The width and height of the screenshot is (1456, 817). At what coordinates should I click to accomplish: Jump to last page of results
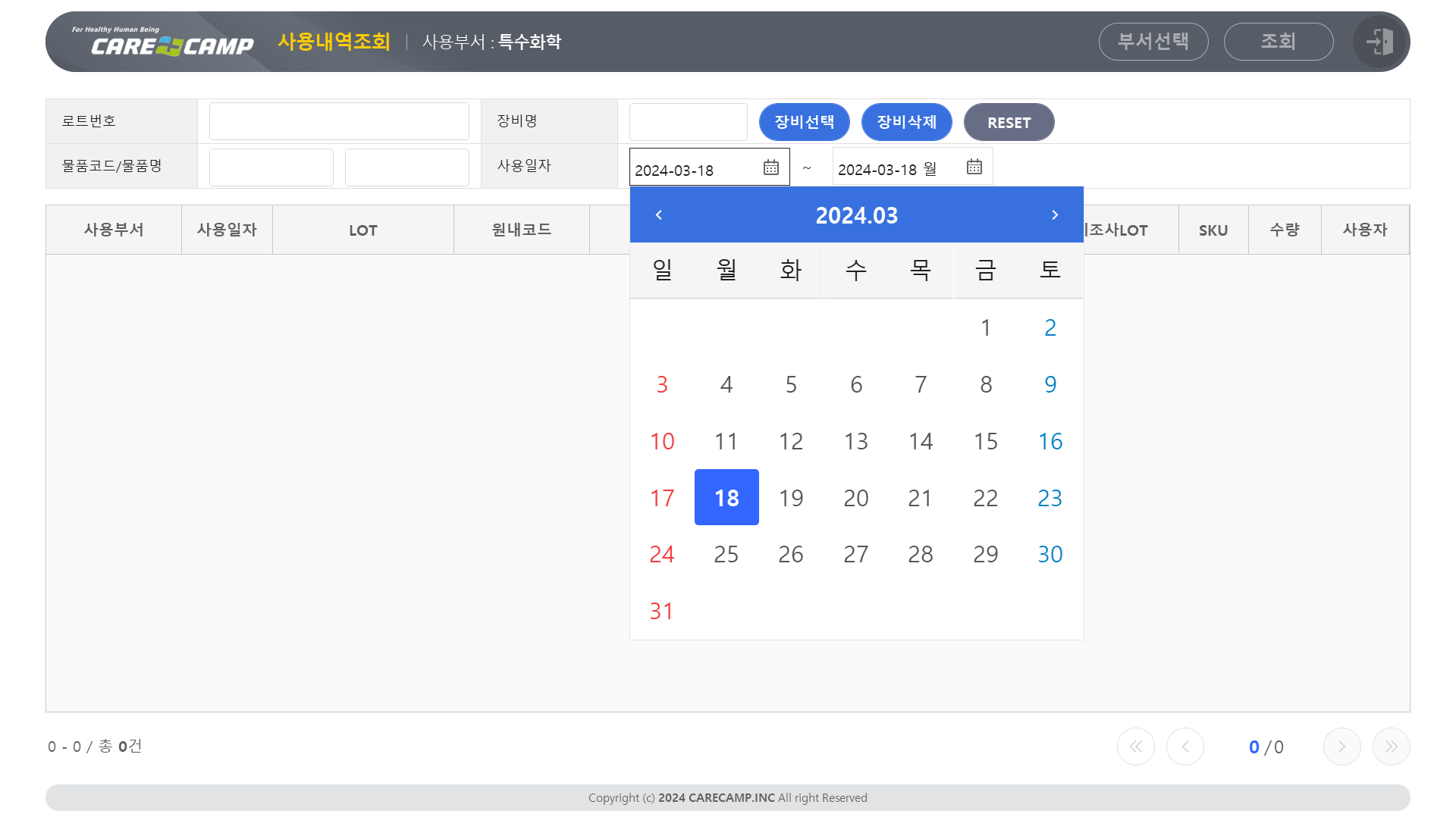point(1392,747)
